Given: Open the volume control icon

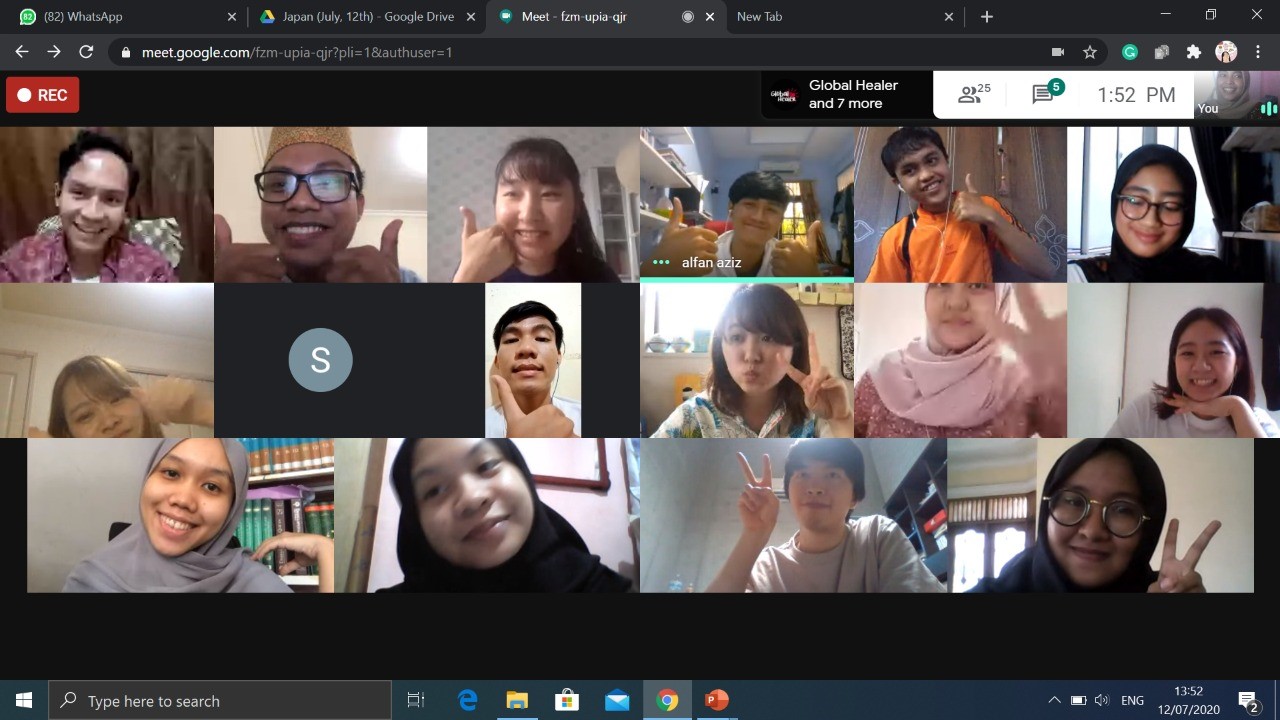Looking at the screenshot, I should [1102, 700].
